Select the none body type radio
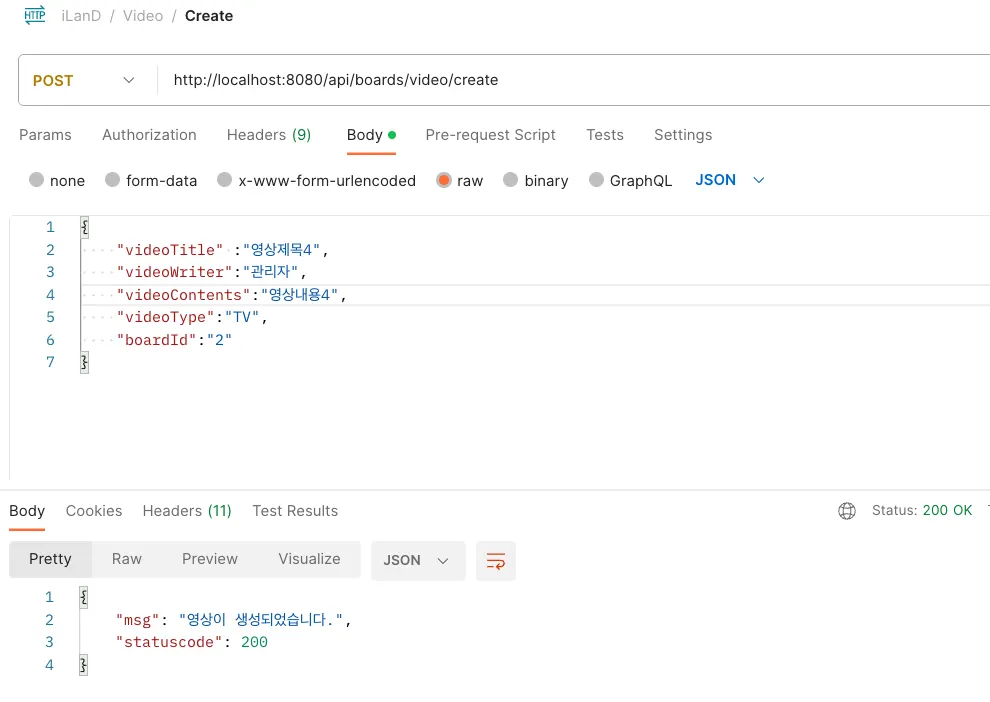Image resolution: width=990 pixels, height=702 pixels. (37, 180)
